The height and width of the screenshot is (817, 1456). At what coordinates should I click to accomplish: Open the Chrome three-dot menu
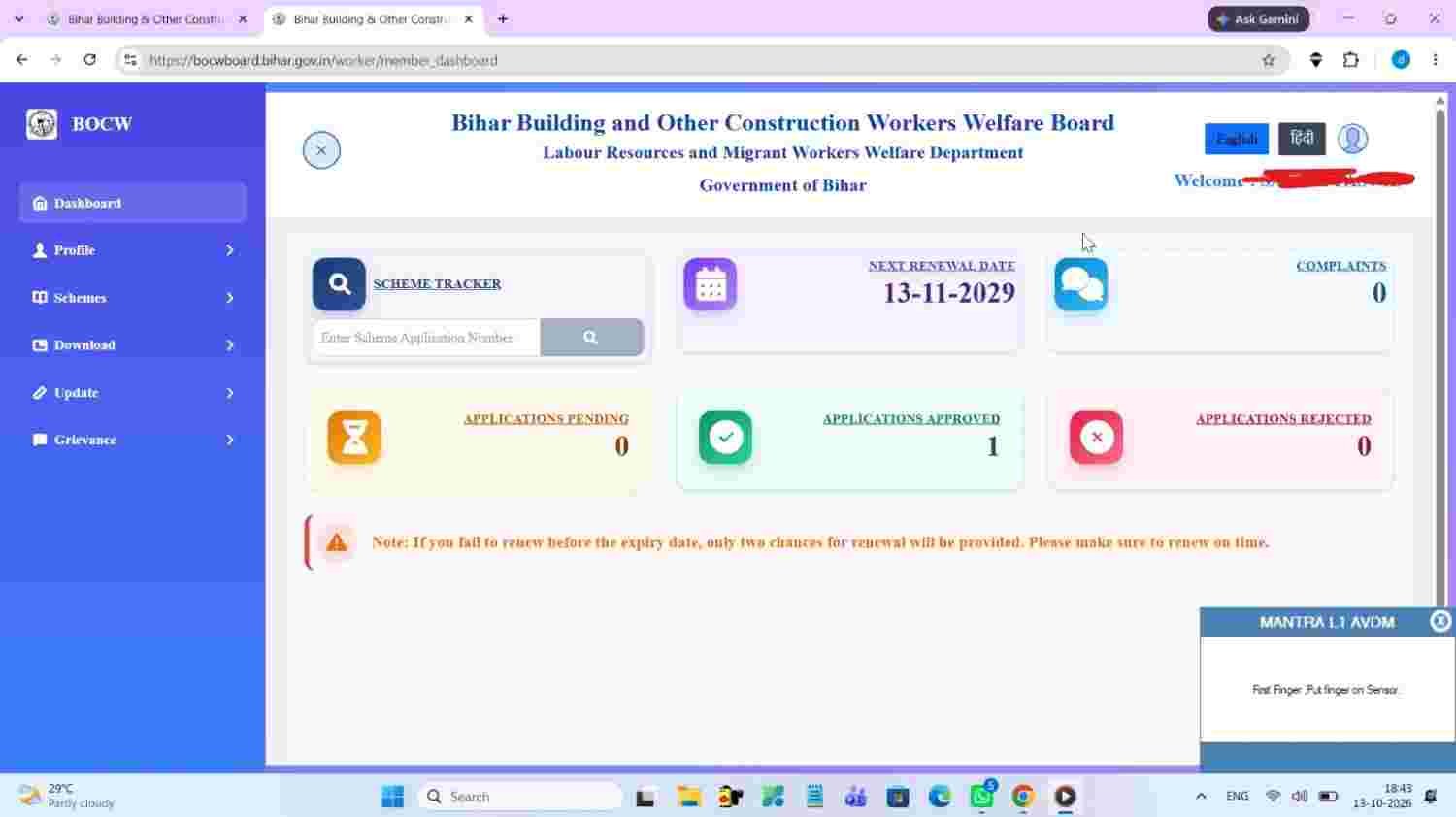tap(1435, 60)
